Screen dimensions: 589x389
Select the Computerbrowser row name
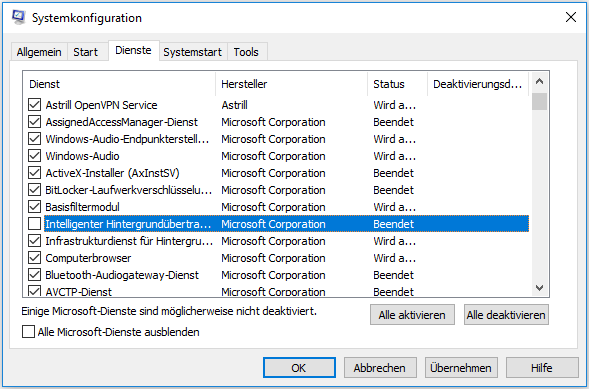[88, 258]
